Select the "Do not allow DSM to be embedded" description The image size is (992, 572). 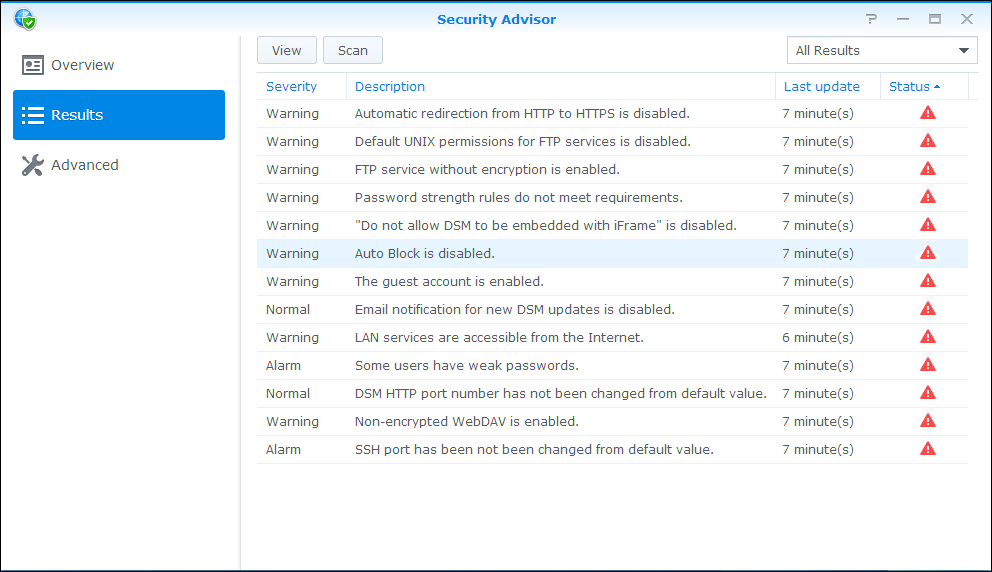(x=546, y=225)
